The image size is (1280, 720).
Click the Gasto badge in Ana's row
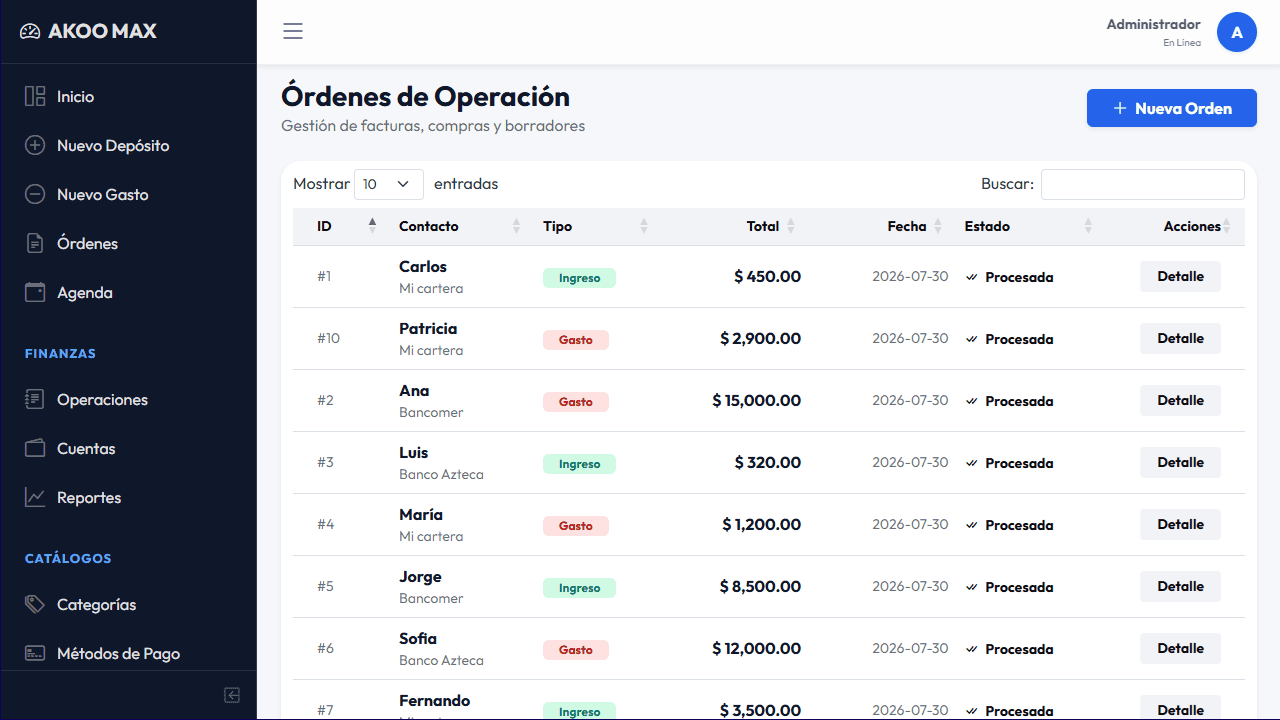pyautogui.click(x=576, y=402)
